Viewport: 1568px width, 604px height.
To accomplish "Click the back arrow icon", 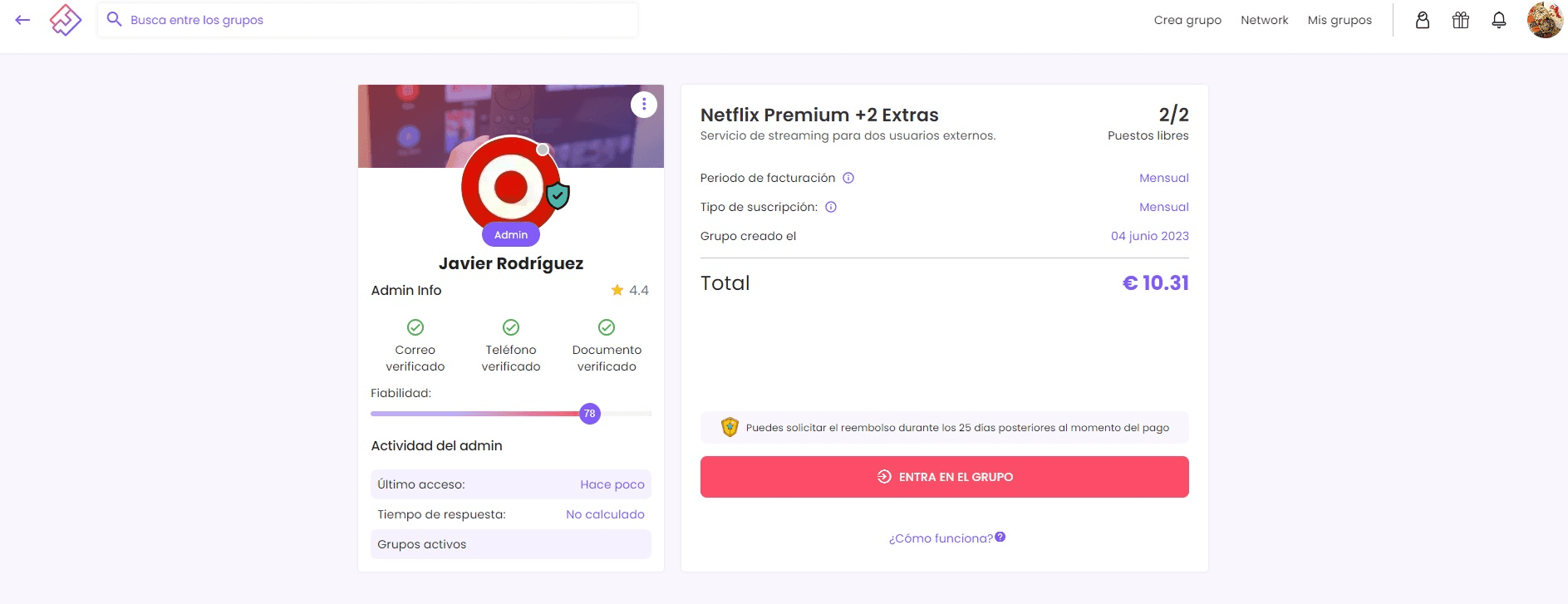I will pyautogui.click(x=22, y=20).
